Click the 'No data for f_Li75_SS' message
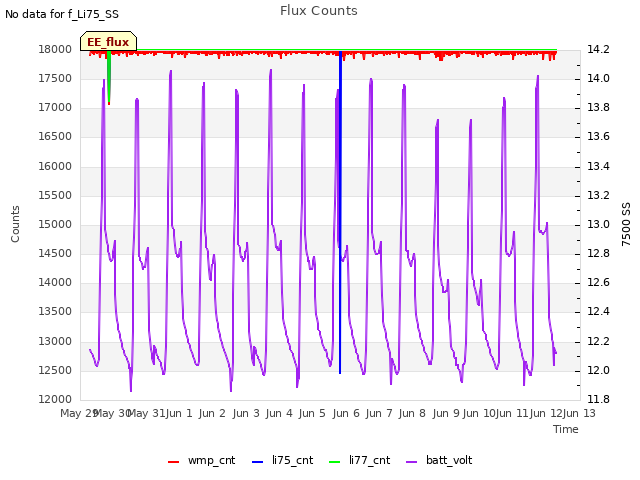 click(62, 14)
